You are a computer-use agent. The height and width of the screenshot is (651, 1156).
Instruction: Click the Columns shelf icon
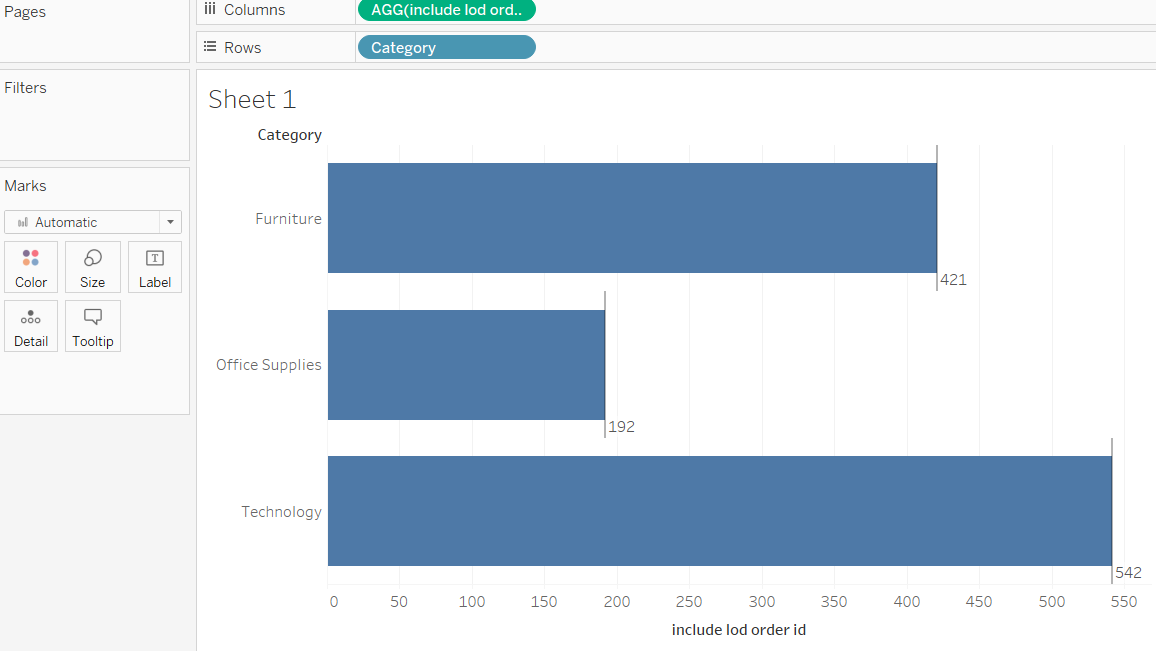pyautogui.click(x=210, y=9)
